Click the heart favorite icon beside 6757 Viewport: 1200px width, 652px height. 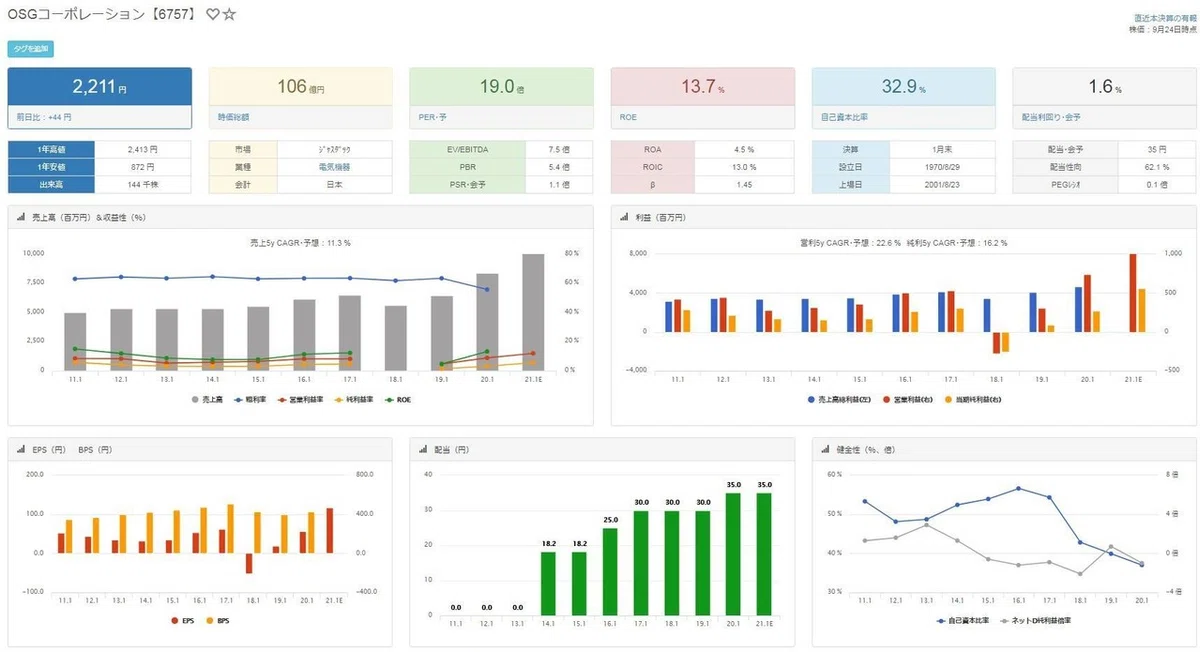point(211,14)
